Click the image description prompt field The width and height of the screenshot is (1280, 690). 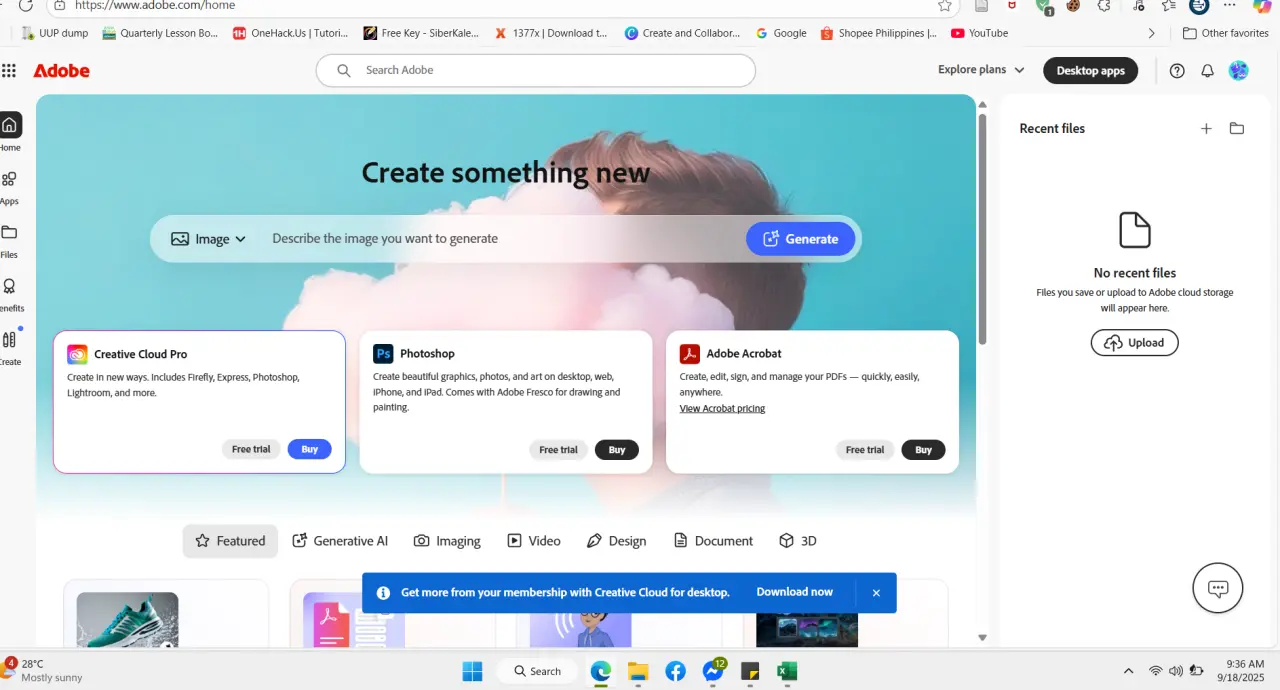point(500,239)
